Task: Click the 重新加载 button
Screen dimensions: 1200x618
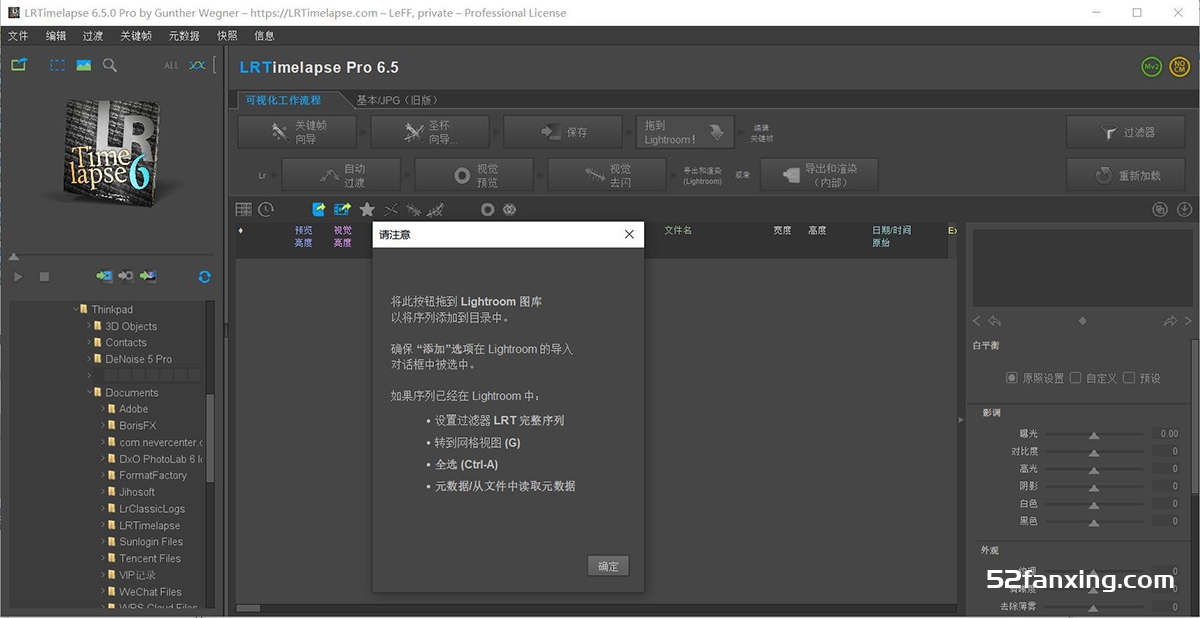Action: coord(1127,175)
